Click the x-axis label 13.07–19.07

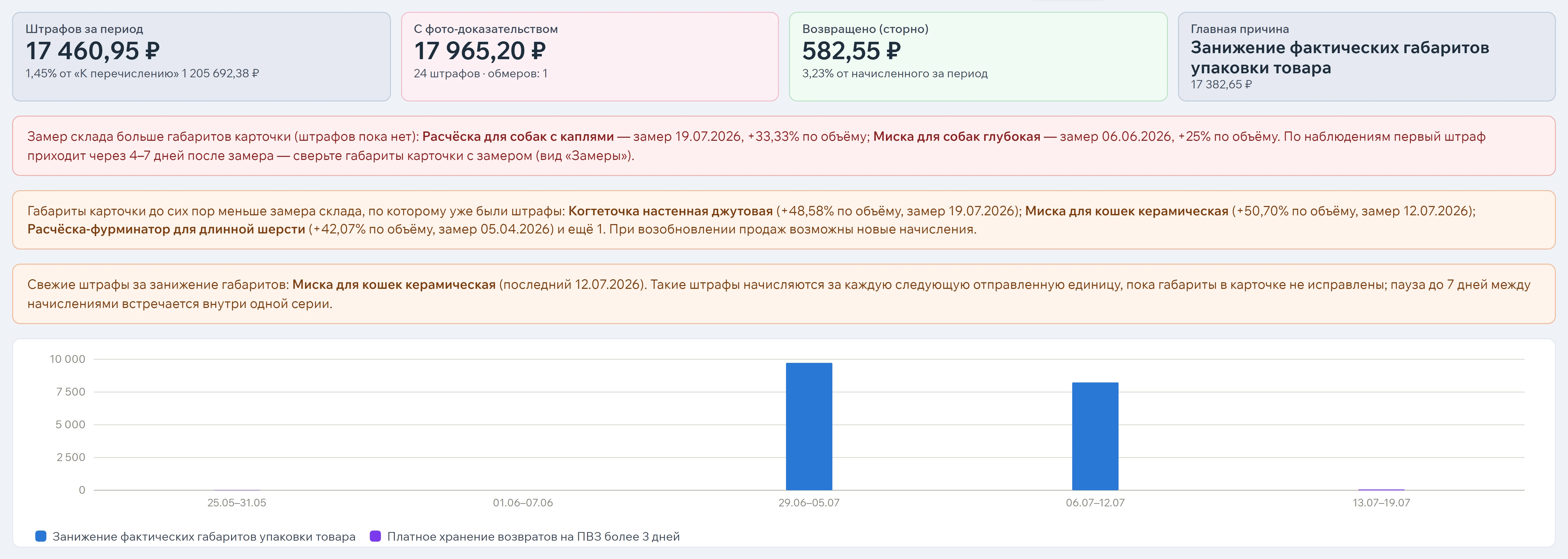[x=1381, y=503]
